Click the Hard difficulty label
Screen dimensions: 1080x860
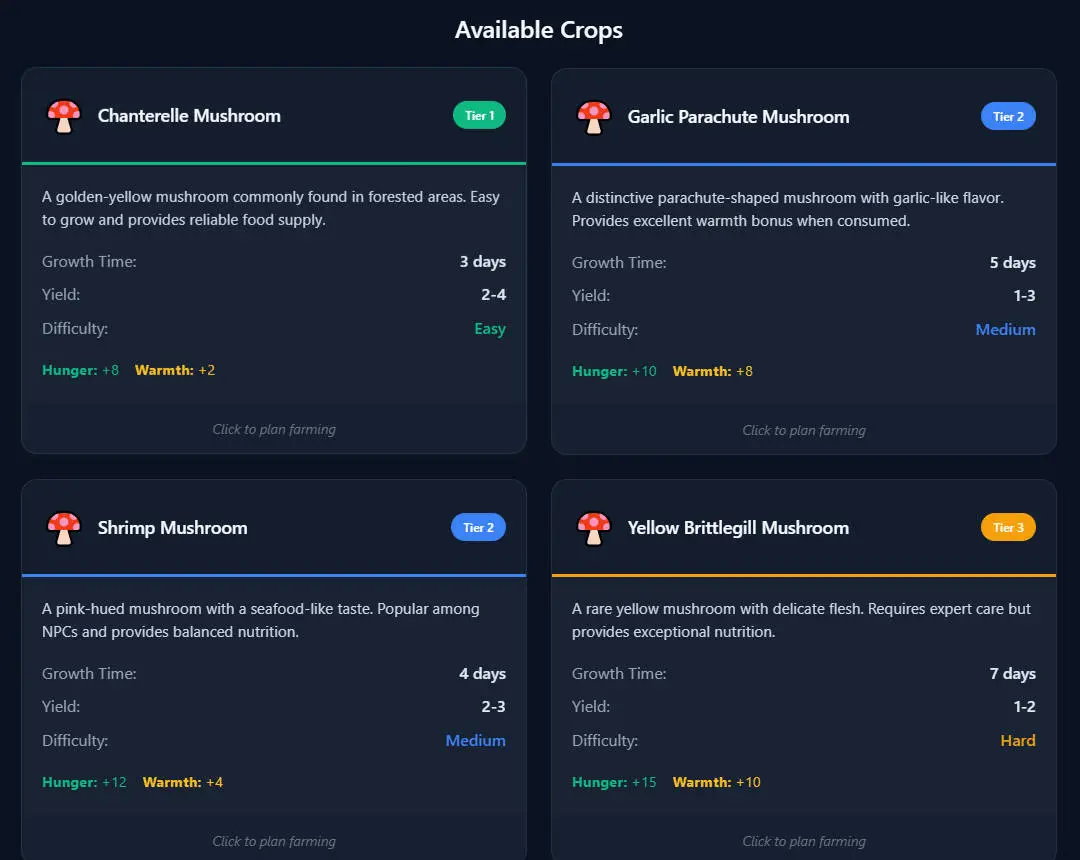[x=1017, y=741]
